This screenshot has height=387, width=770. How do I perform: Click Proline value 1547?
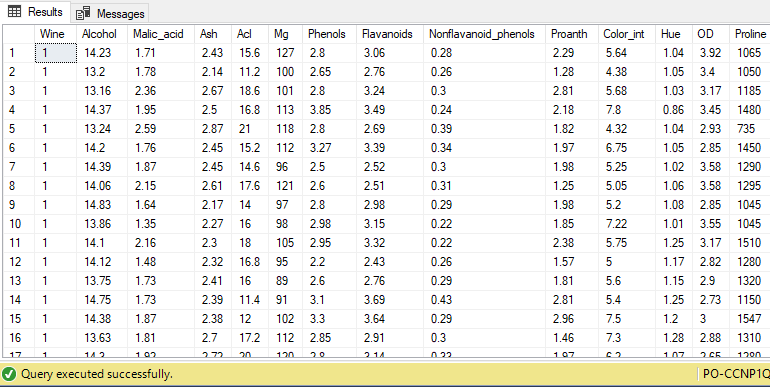pos(749,318)
